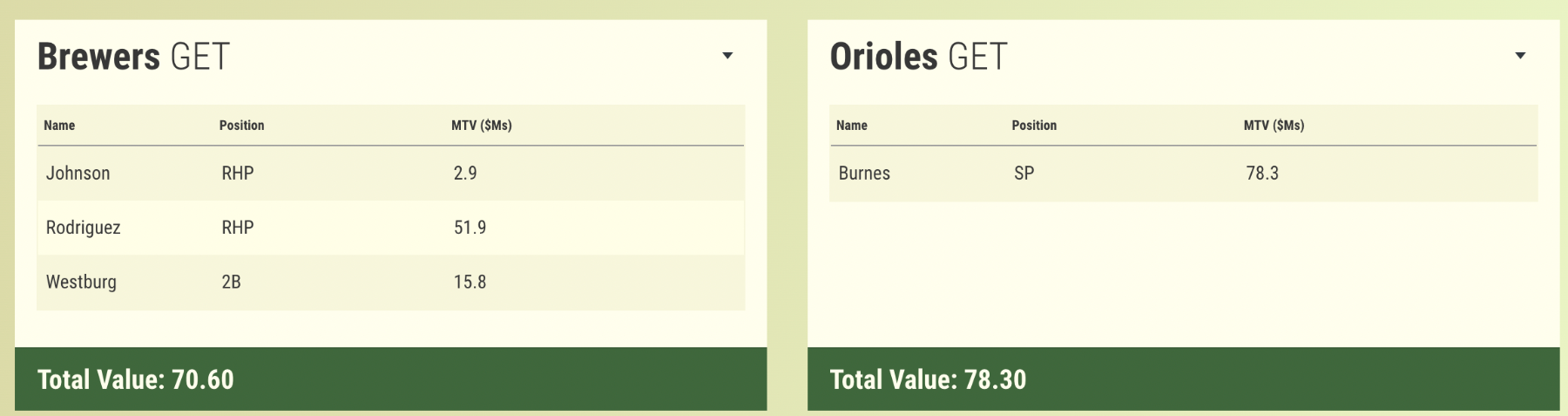The image size is (1568, 416).
Task: Select Rodriguez in the Brewers list
Action: pos(84,228)
